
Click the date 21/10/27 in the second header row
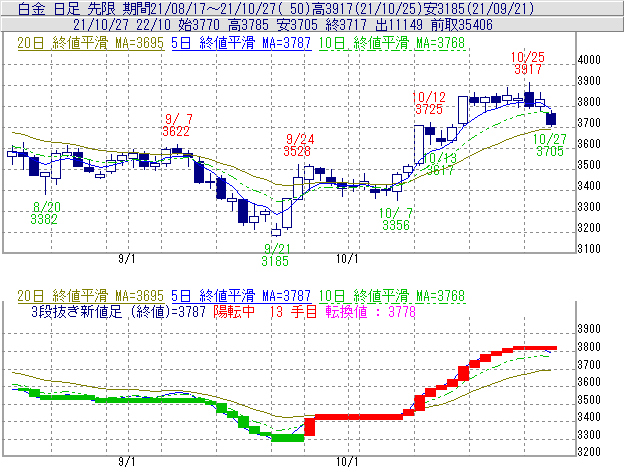click(x=101, y=25)
